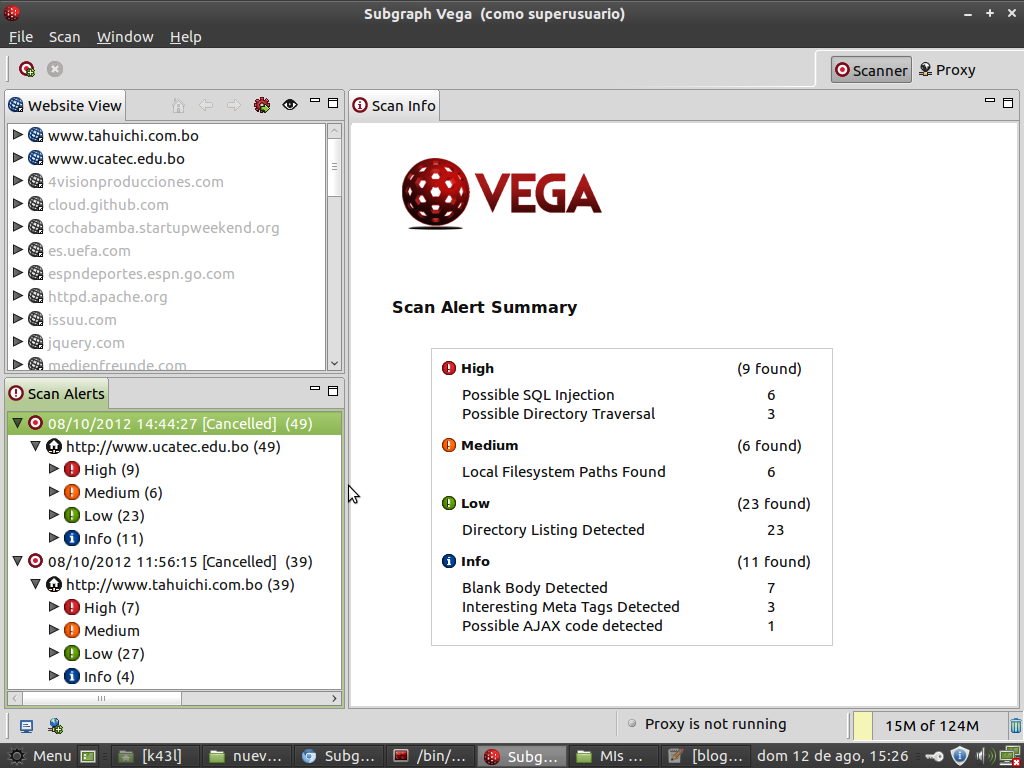Expand High (7) alerts under tahuichi

click(54, 607)
